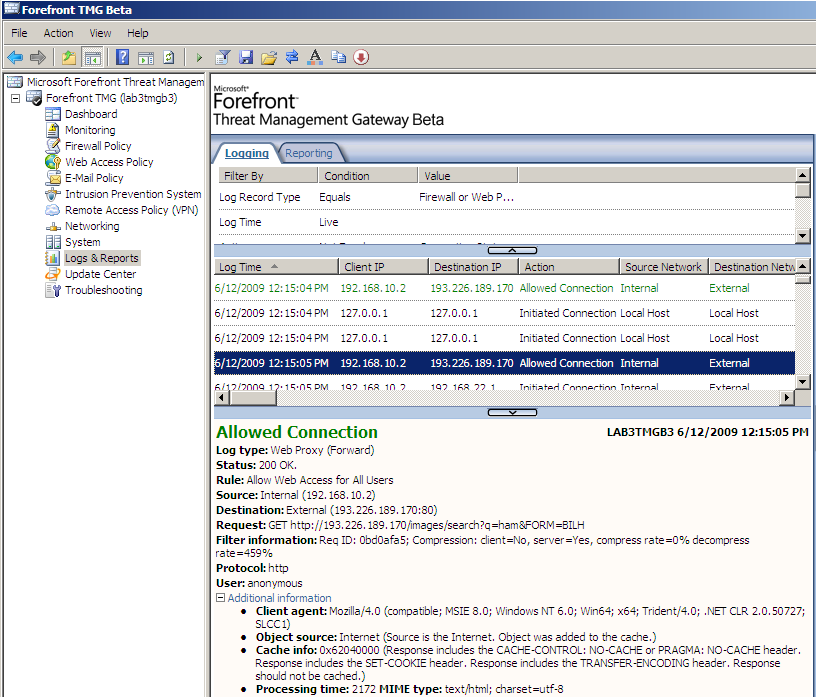
Task: Select the Log Time Live filter row
Action: click(x=505, y=222)
